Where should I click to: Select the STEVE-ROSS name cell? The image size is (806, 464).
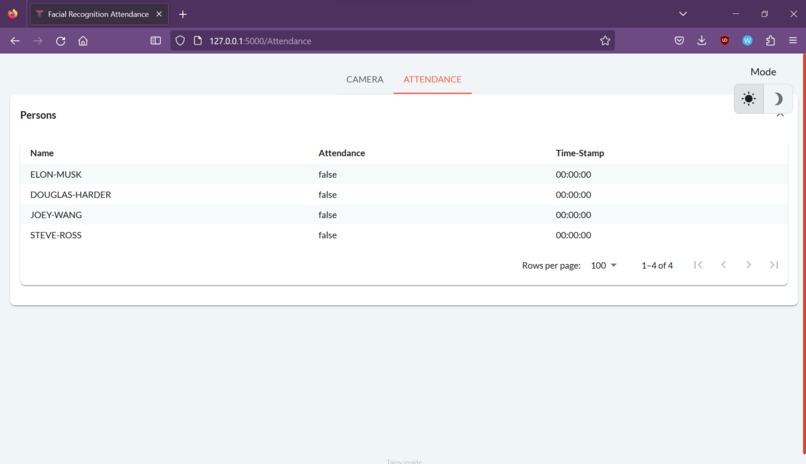pos(56,235)
